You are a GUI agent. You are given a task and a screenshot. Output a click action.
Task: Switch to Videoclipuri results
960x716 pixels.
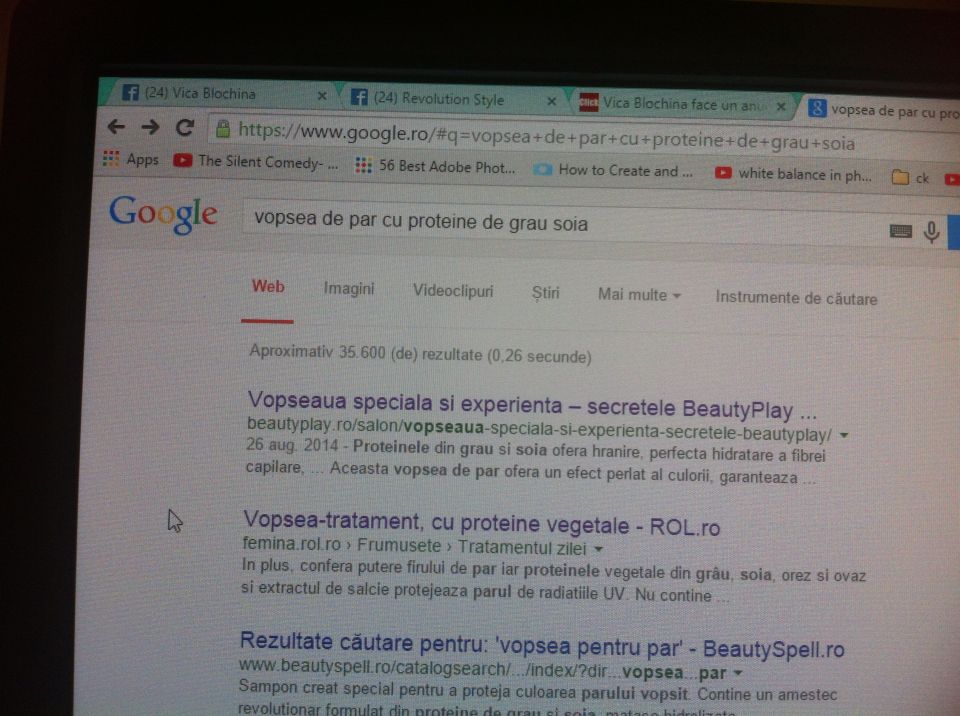coord(453,291)
